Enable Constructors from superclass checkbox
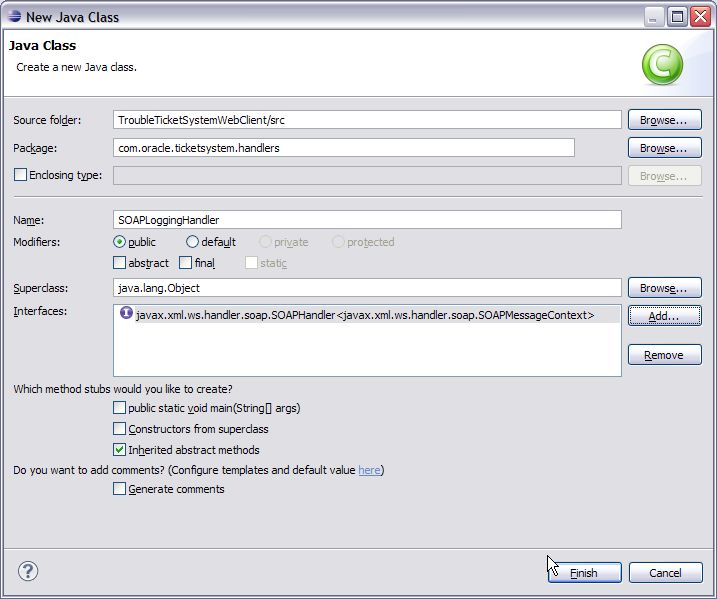 click(119, 429)
